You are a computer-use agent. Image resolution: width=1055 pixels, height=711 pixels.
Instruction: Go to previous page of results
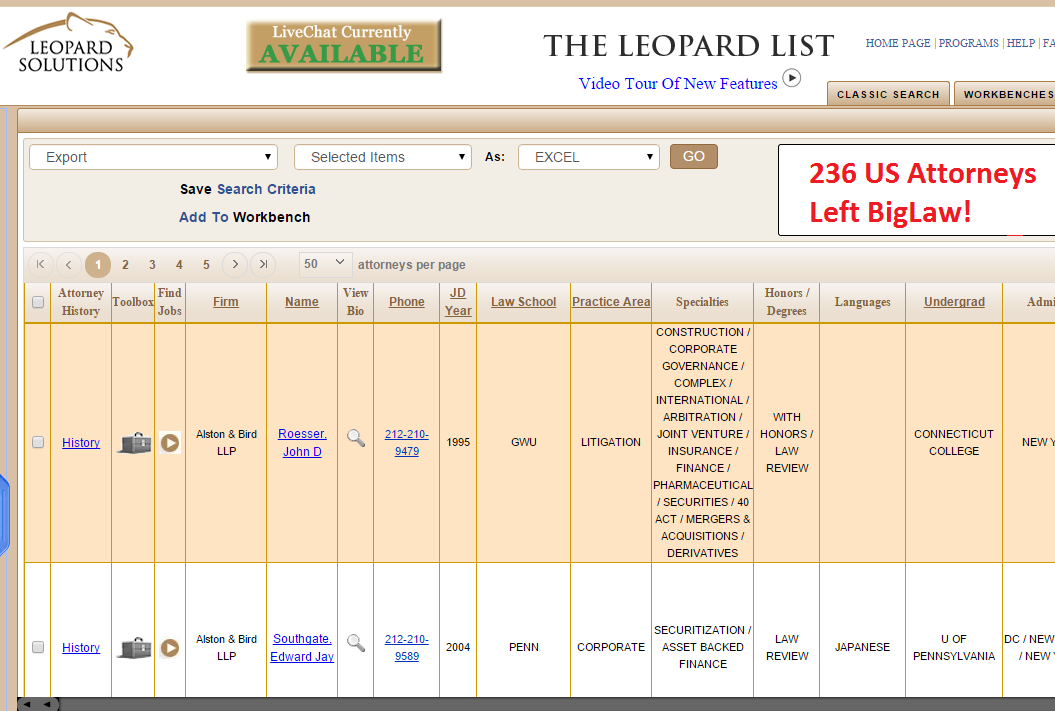pos(69,264)
